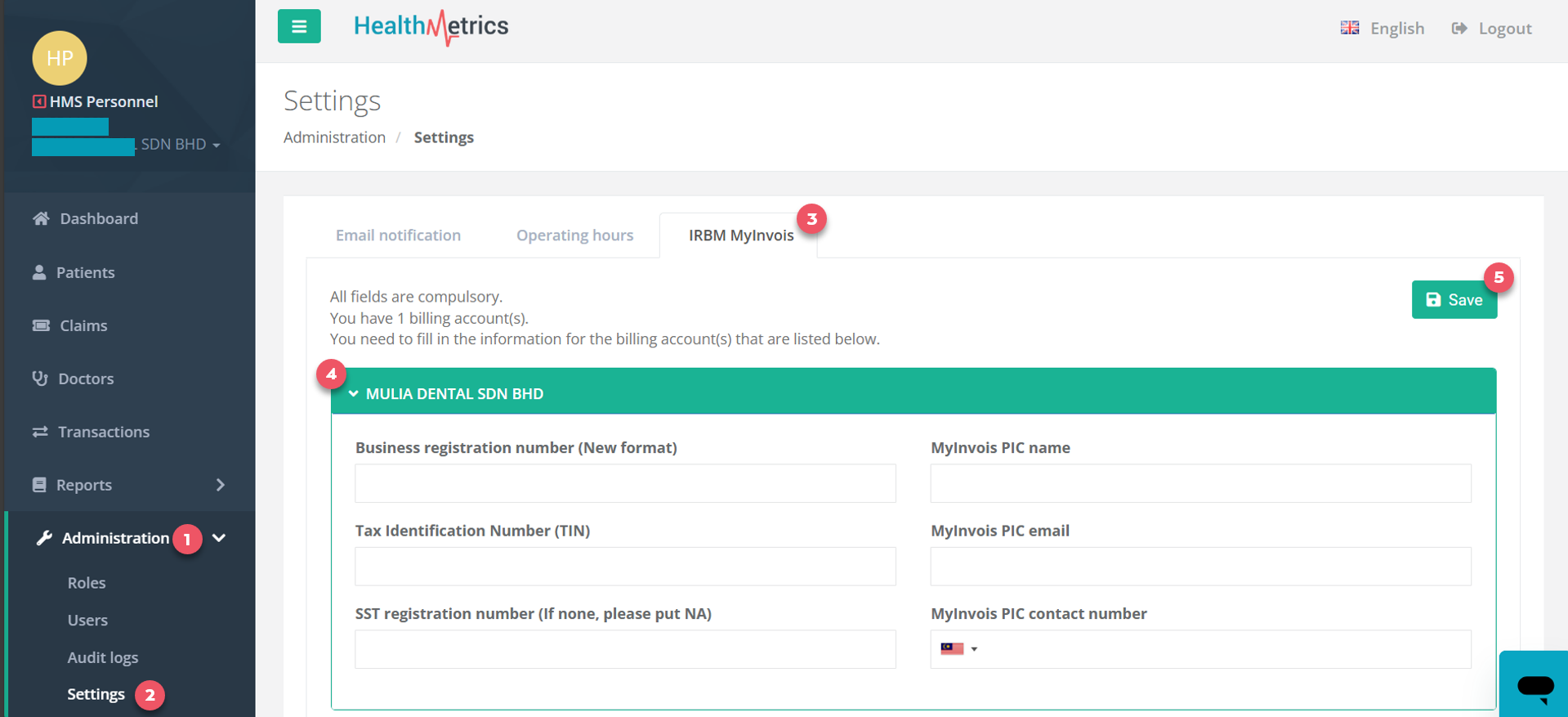
Task: Log out using the Logout link
Action: point(1491,29)
